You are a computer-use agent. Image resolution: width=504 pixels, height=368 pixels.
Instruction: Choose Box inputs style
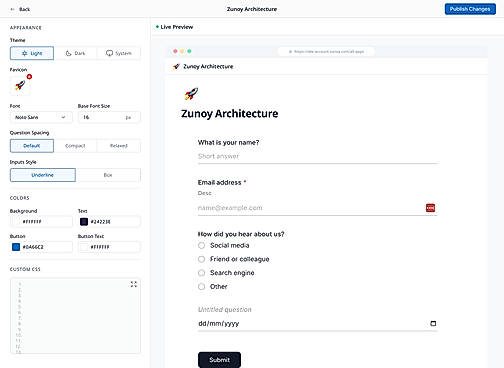108,175
